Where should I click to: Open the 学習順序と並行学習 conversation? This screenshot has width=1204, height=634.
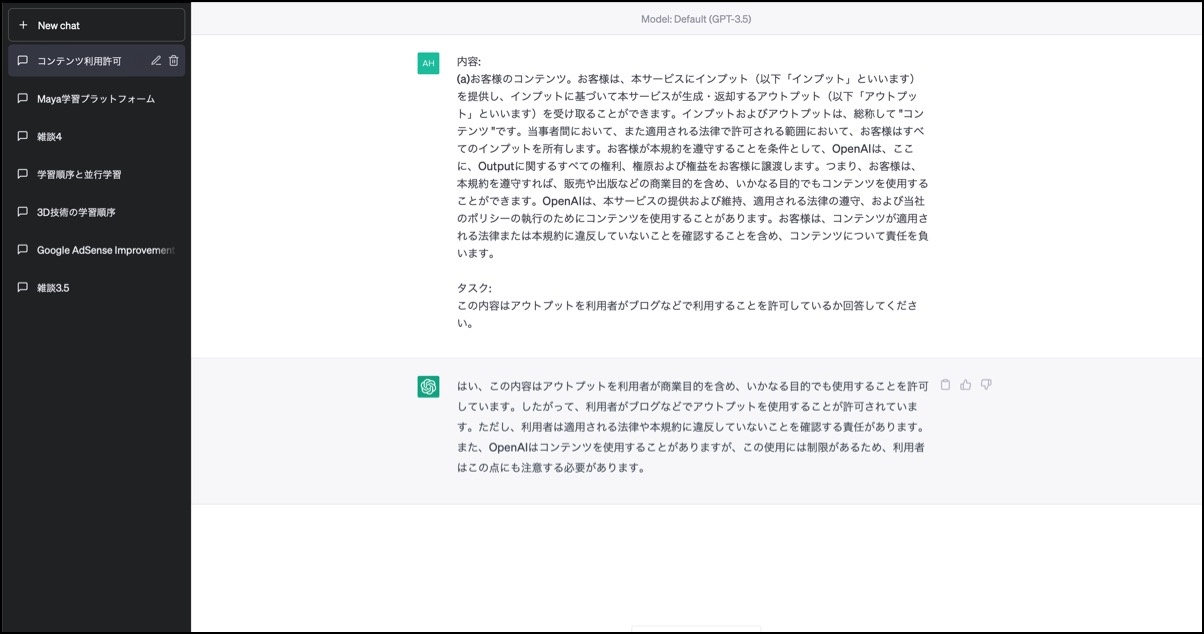tap(96, 174)
